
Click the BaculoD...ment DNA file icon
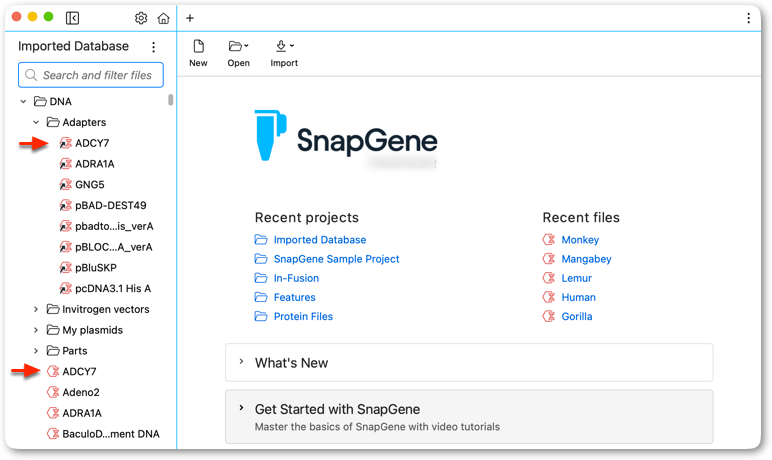coord(53,433)
